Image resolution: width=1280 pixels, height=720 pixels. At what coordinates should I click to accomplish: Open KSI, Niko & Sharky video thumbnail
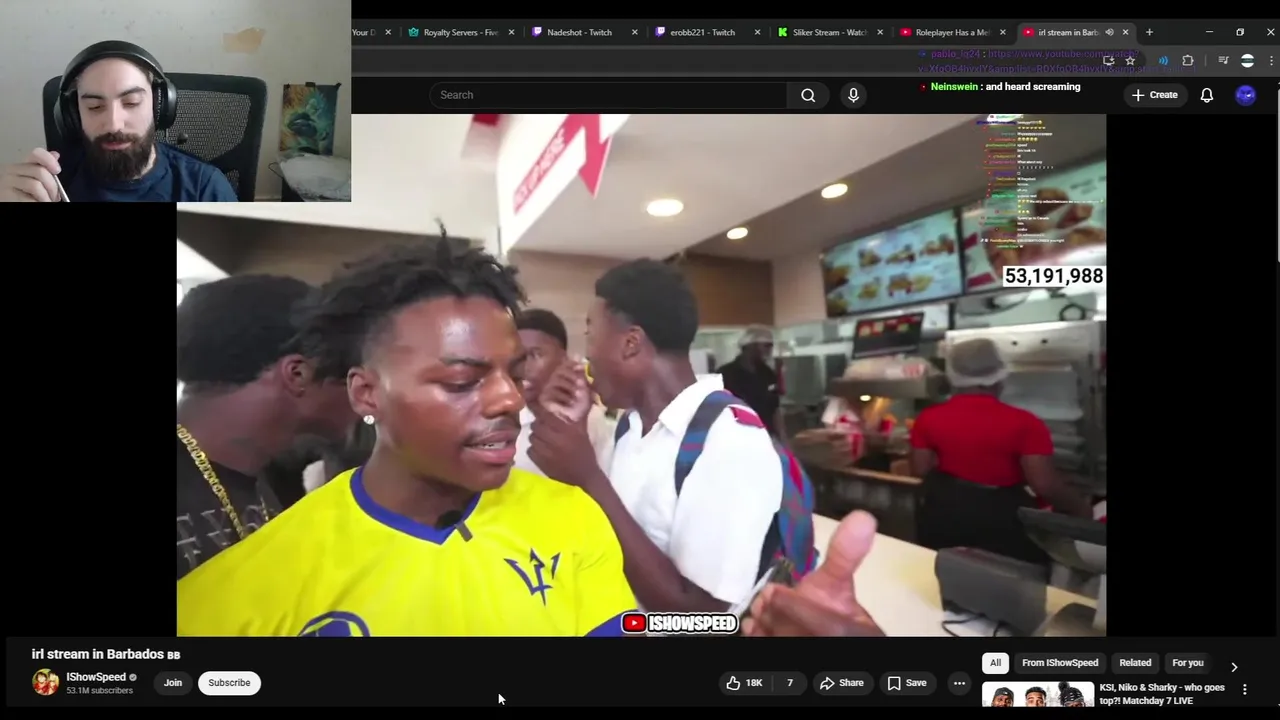(1038, 694)
